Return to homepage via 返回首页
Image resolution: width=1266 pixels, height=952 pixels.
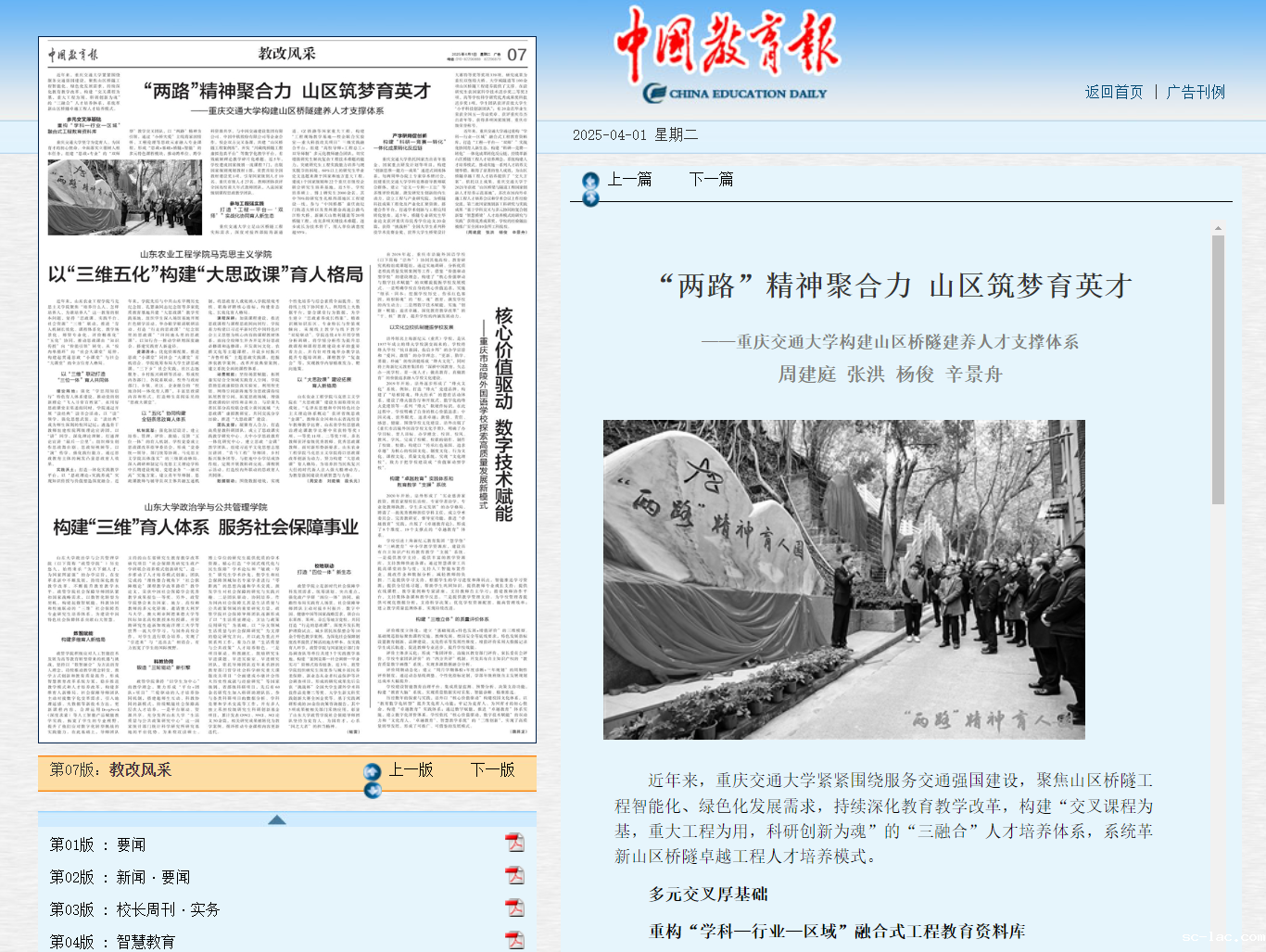click(x=1114, y=92)
